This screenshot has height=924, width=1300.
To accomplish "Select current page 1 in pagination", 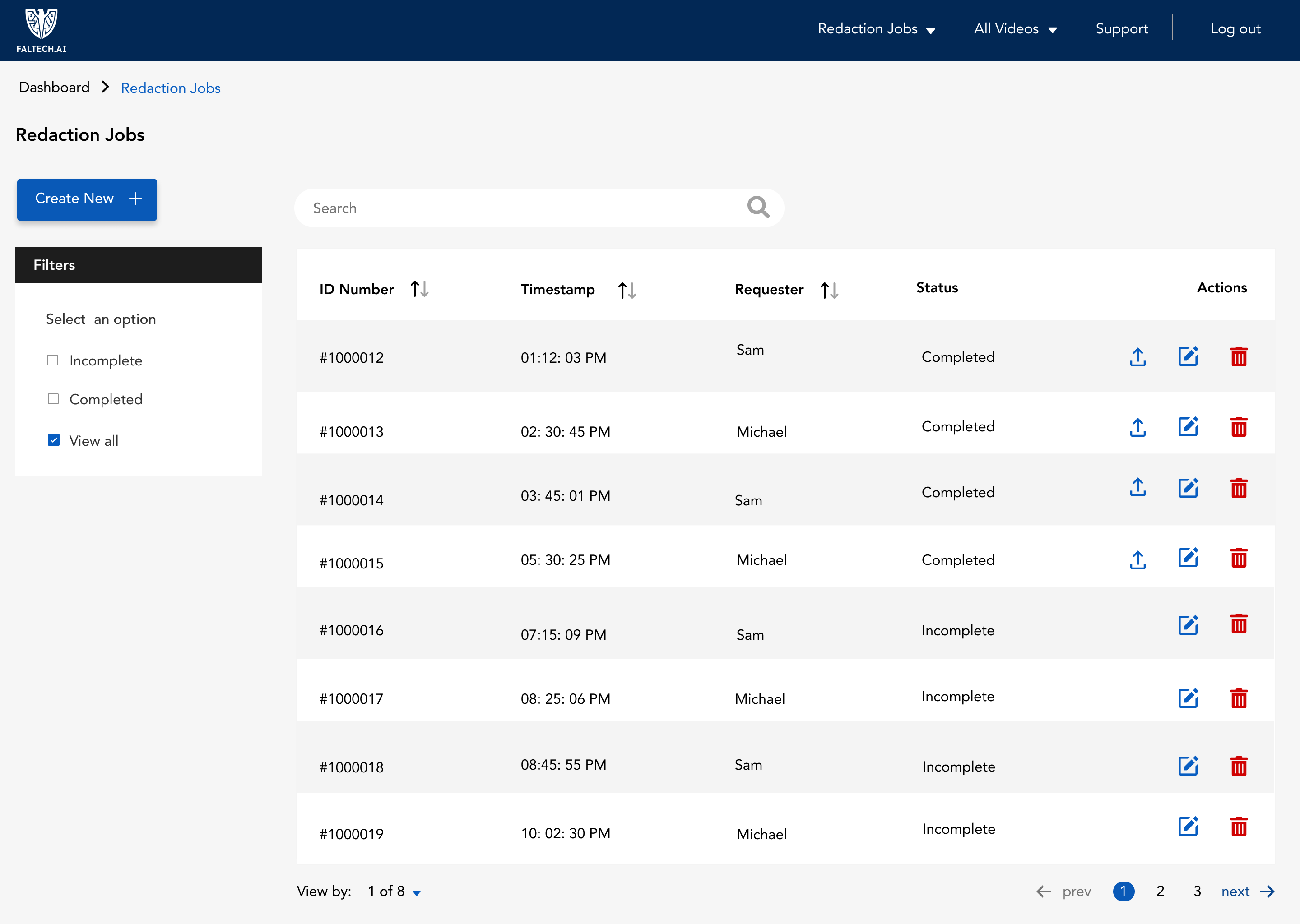I will click(1123, 891).
